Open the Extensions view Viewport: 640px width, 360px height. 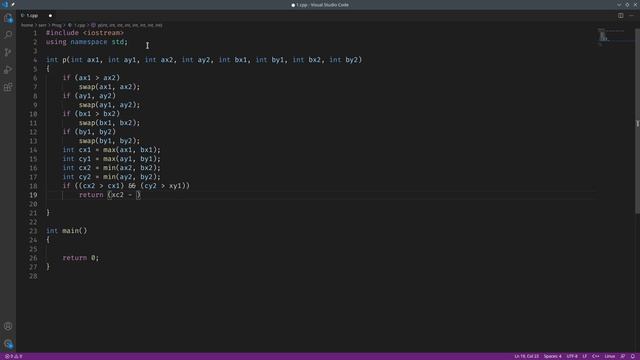[8, 87]
